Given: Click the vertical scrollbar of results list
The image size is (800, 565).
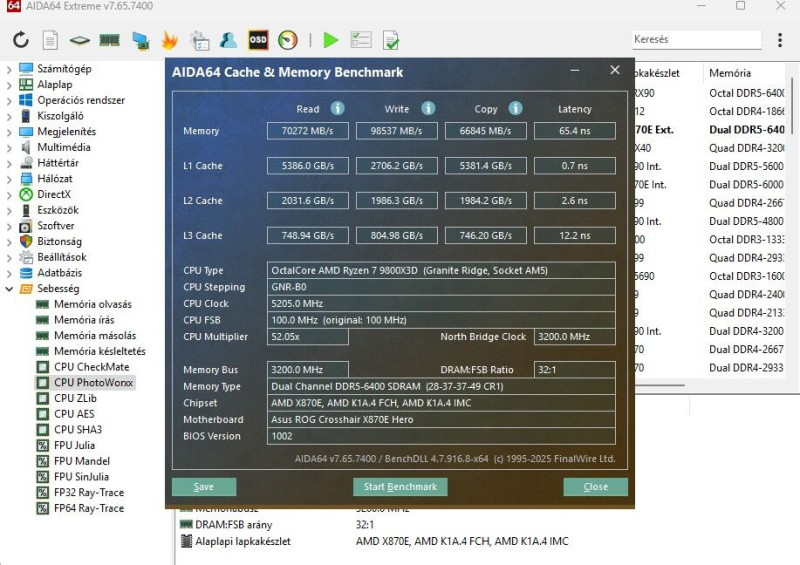Looking at the screenshot, I should click(792, 107).
